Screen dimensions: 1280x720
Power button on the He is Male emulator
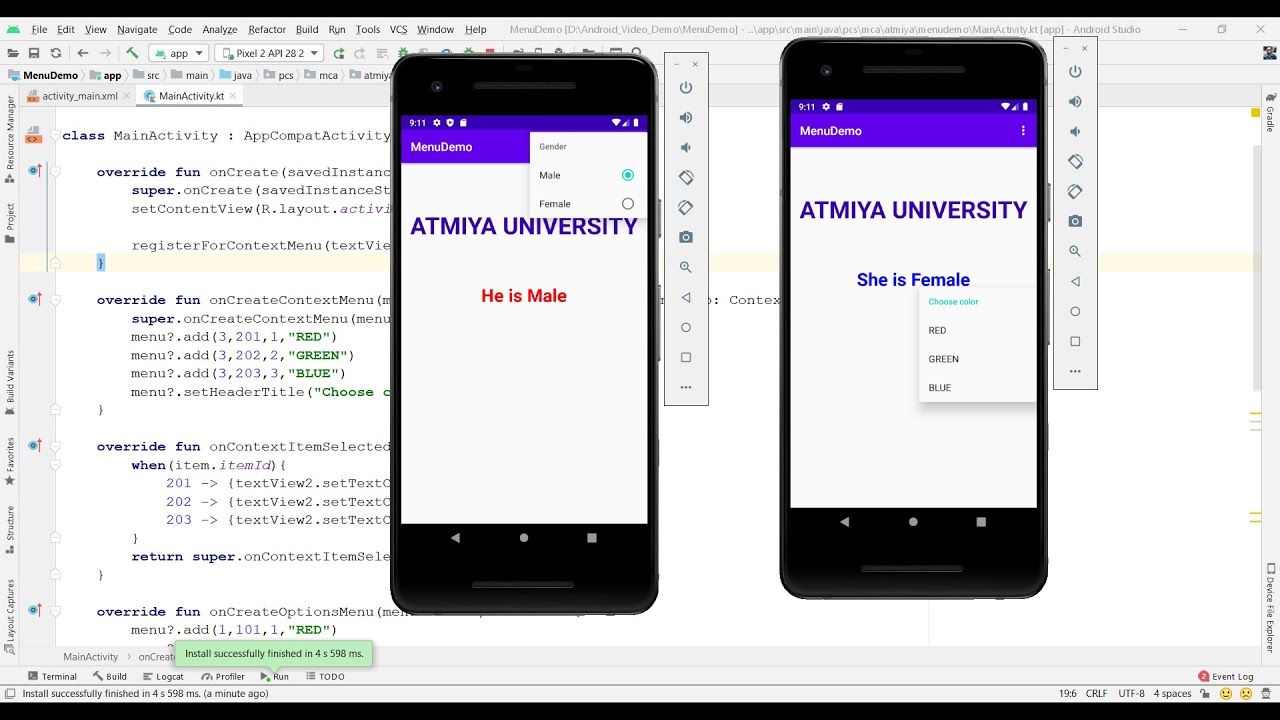686,88
